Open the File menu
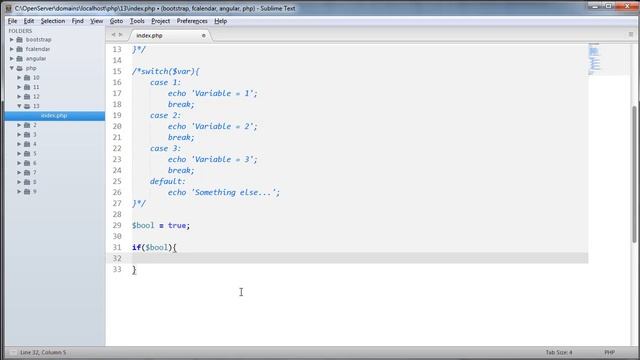The width and height of the screenshot is (640, 360). [13, 21]
